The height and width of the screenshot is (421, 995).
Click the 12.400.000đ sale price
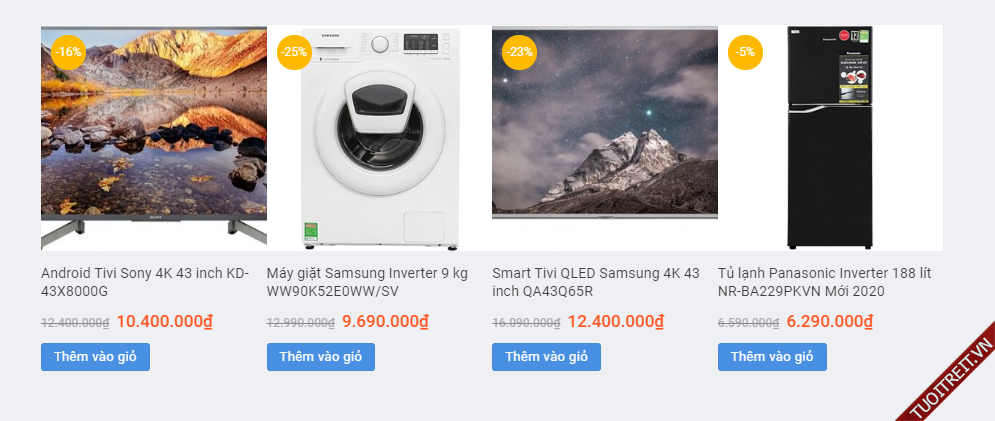point(616,322)
